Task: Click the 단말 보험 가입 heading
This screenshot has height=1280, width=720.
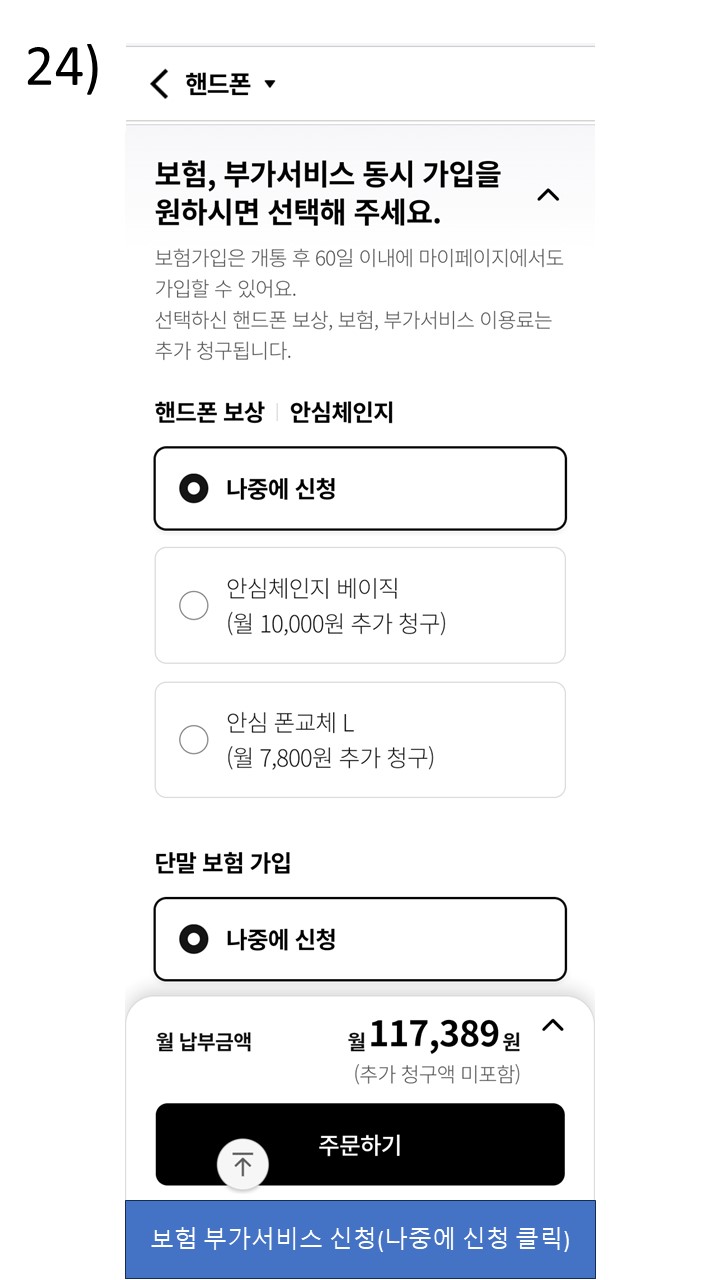Action: (223, 863)
